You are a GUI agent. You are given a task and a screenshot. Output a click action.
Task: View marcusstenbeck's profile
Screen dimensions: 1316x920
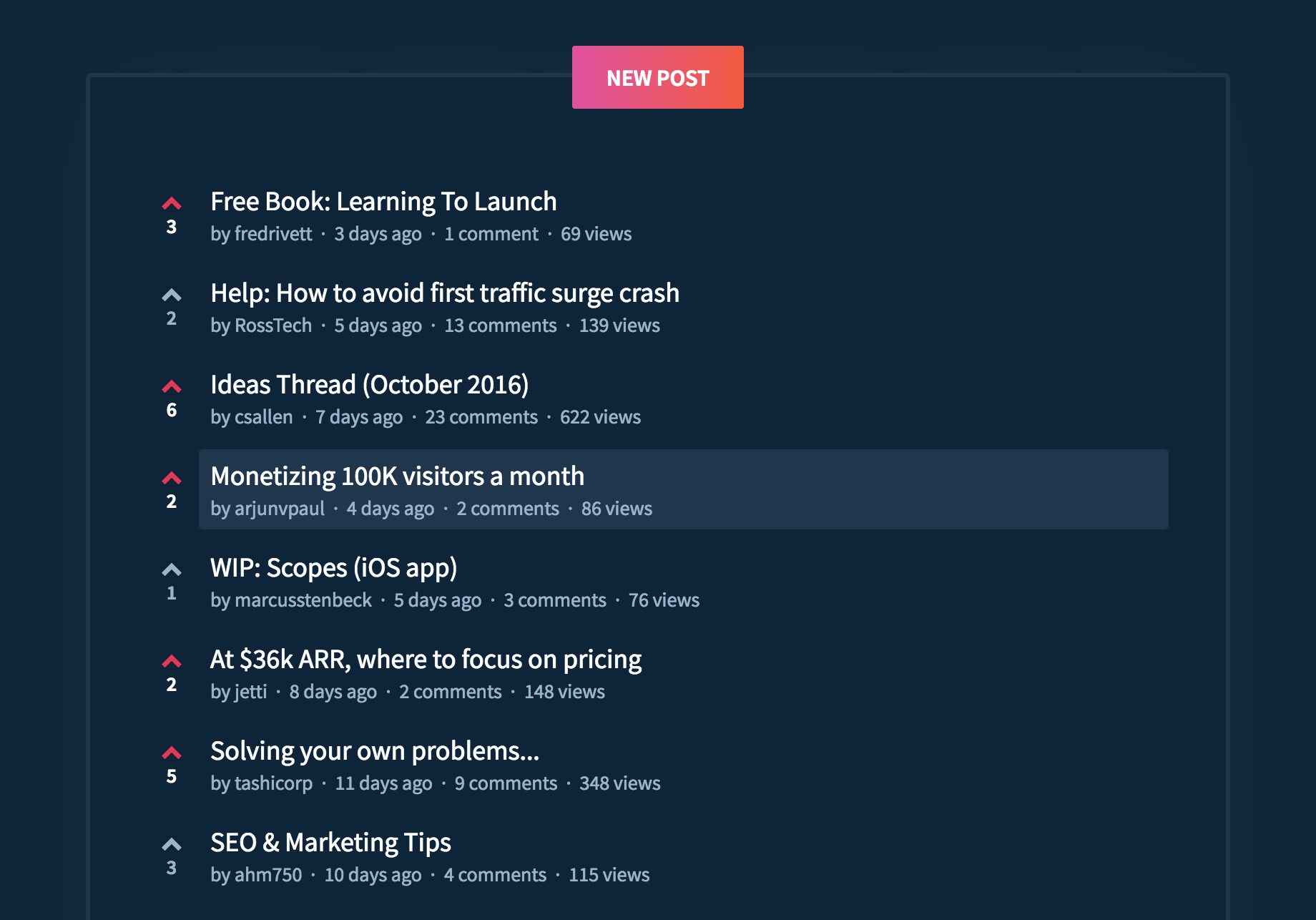[303, 600]
